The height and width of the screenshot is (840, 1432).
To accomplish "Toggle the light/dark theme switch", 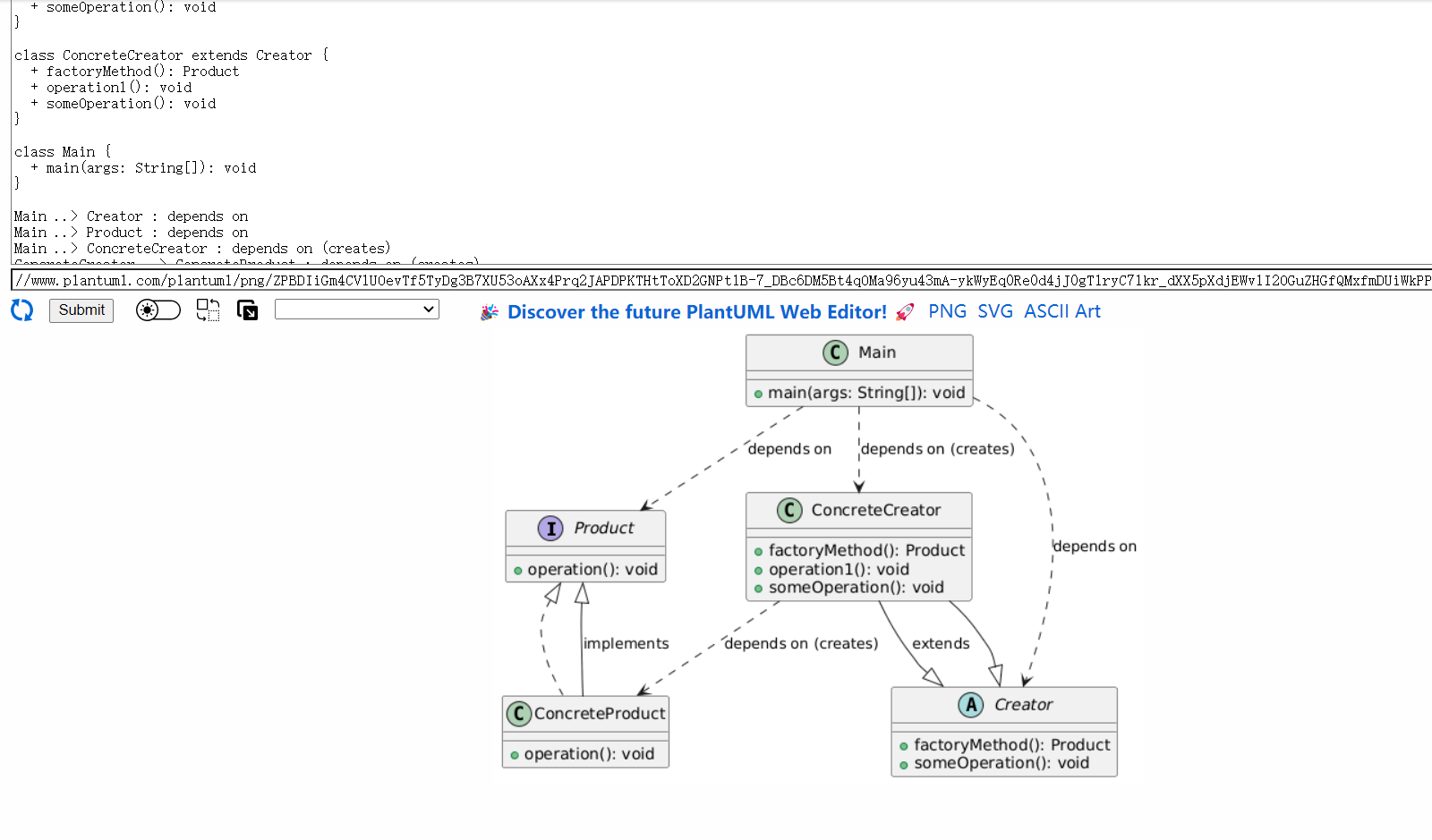I will (158, 310).
